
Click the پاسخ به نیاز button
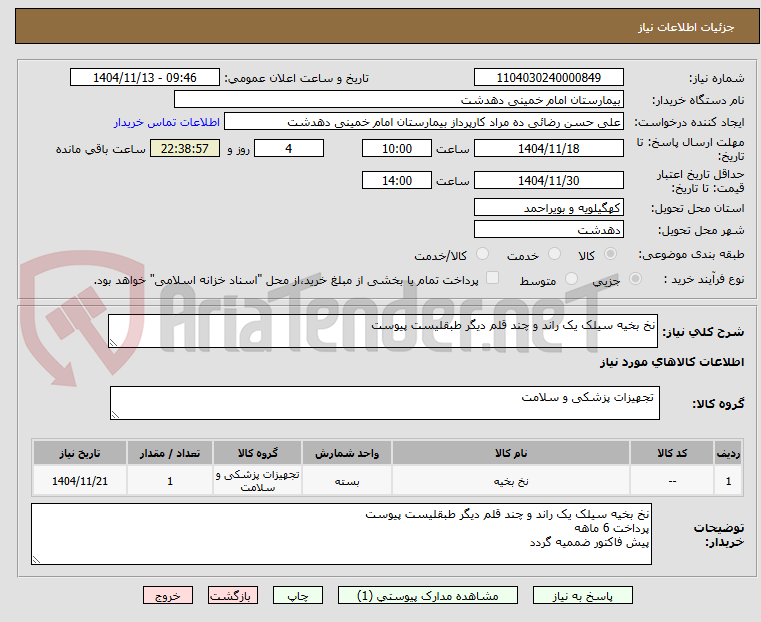(582, 595)
